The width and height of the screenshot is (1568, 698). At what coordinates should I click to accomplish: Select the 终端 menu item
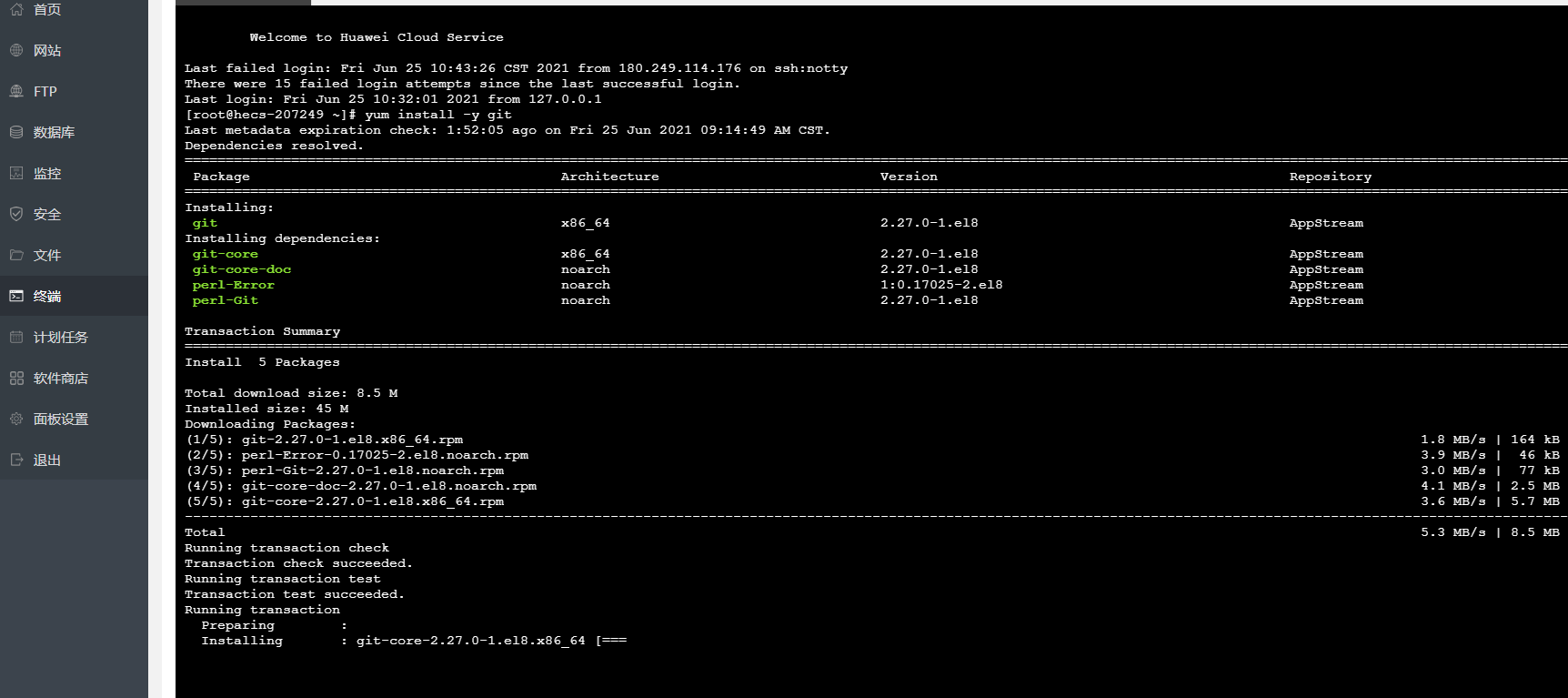click(x=74, y=296)
